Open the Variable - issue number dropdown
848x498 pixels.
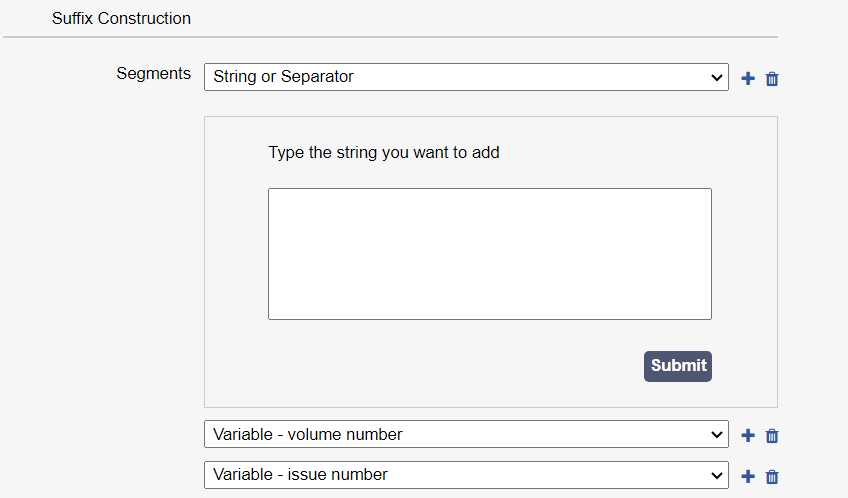[465, 475]
